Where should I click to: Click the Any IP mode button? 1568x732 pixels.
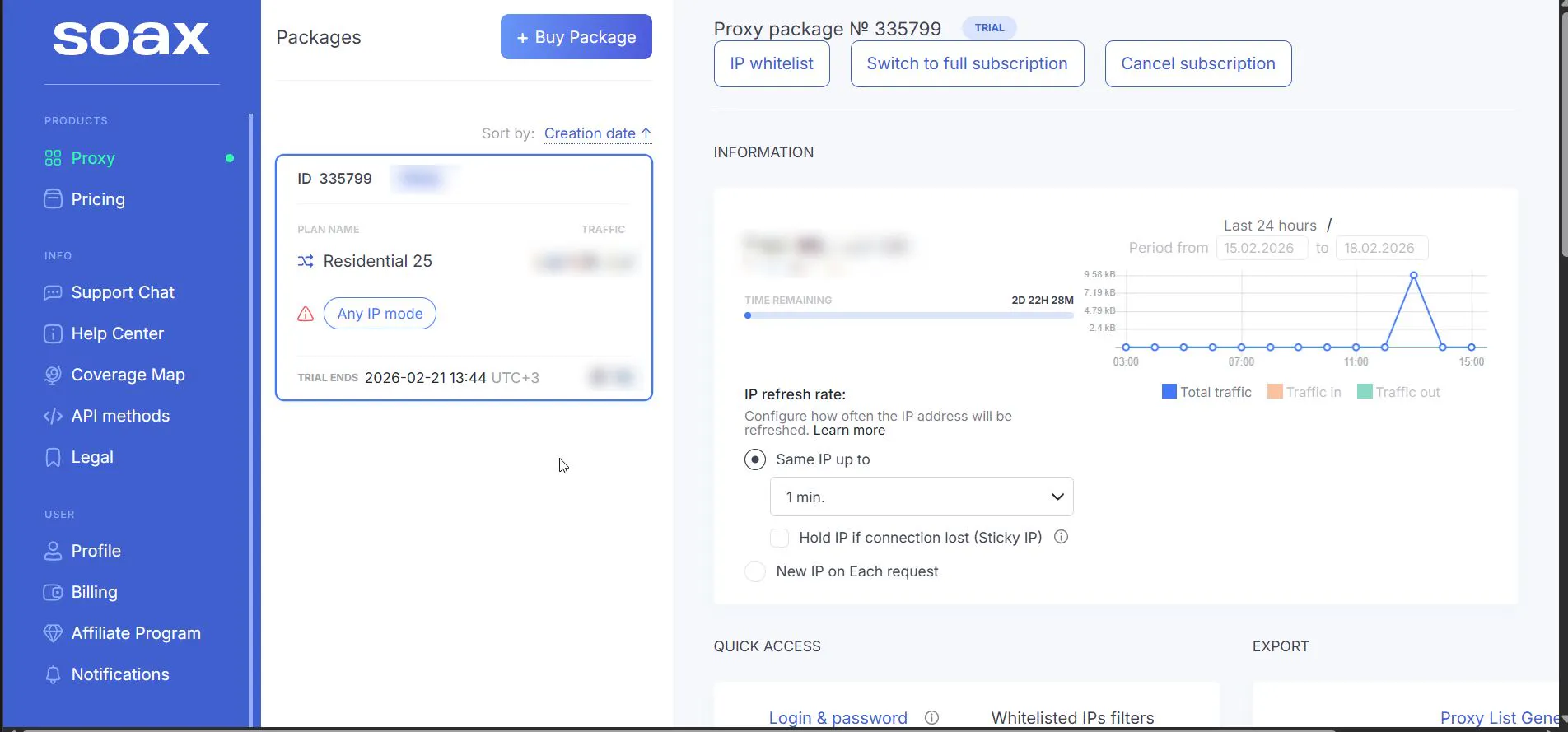380,314
